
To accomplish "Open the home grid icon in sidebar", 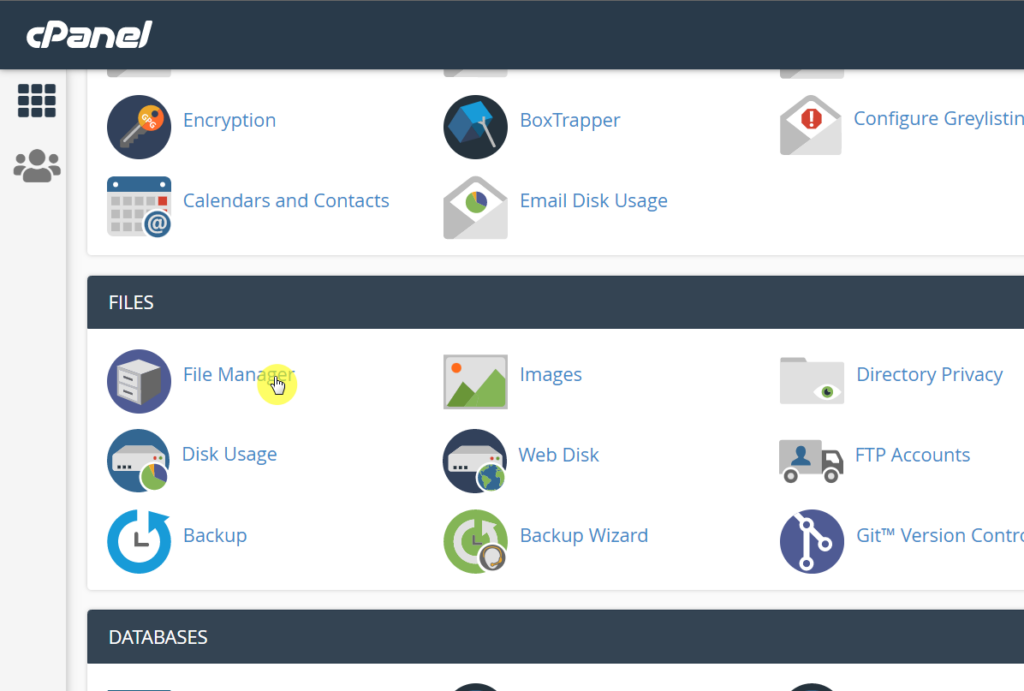I will [37, 101].
